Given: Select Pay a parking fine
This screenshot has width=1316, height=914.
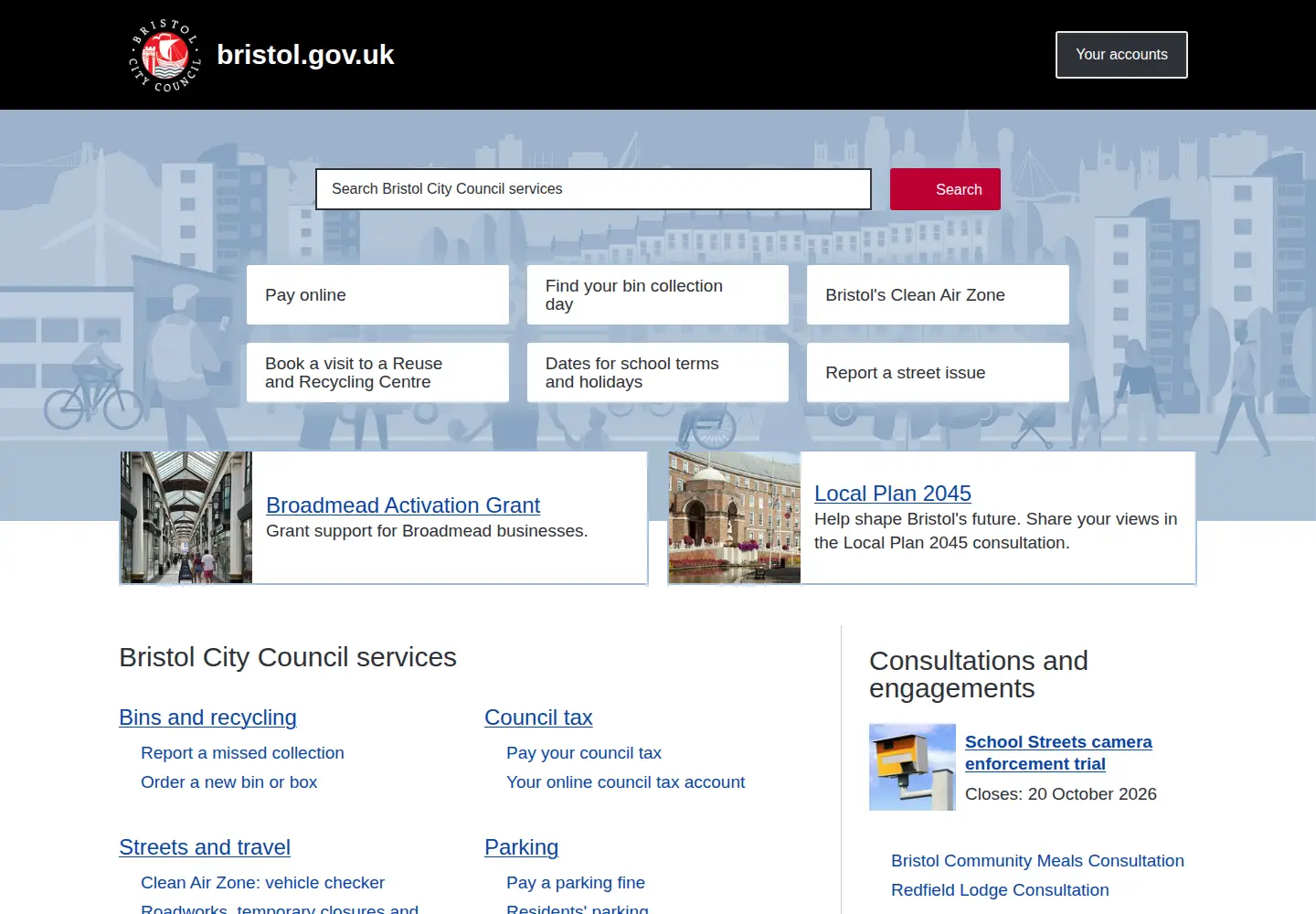Looking at the screenshot, I should [x=576, y=883].
